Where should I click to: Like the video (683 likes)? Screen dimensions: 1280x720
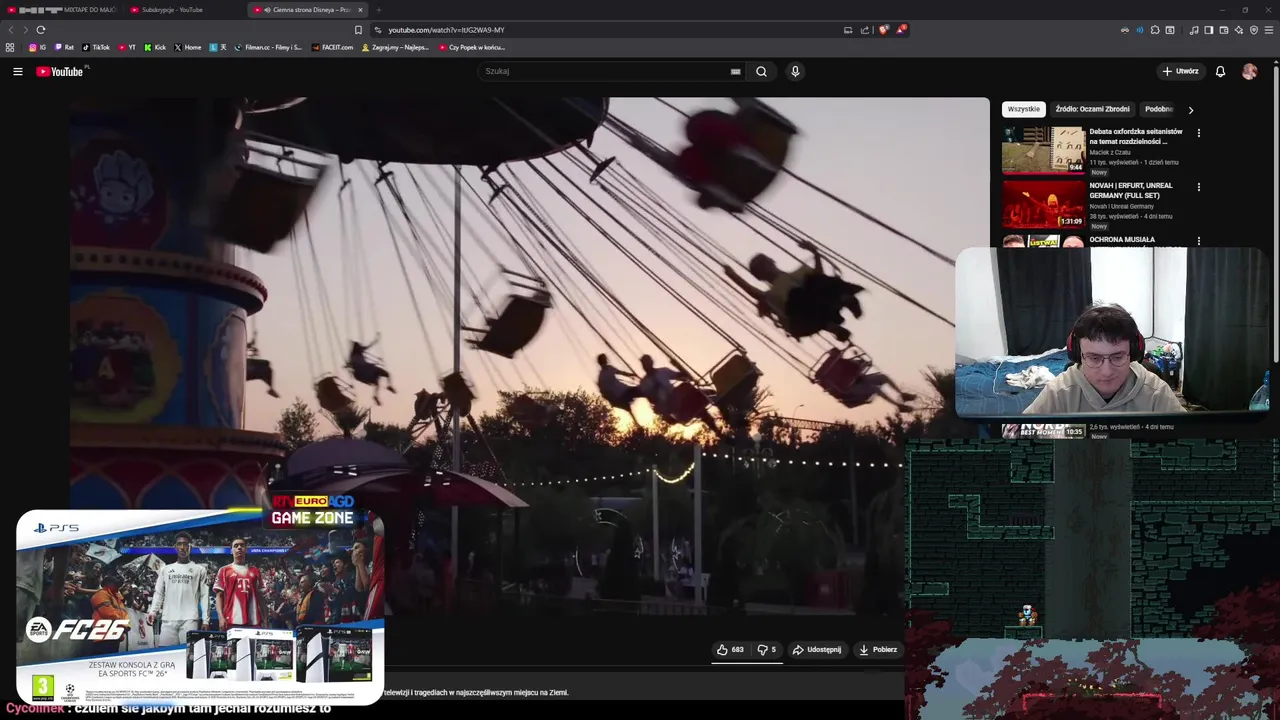click(730, 650)
